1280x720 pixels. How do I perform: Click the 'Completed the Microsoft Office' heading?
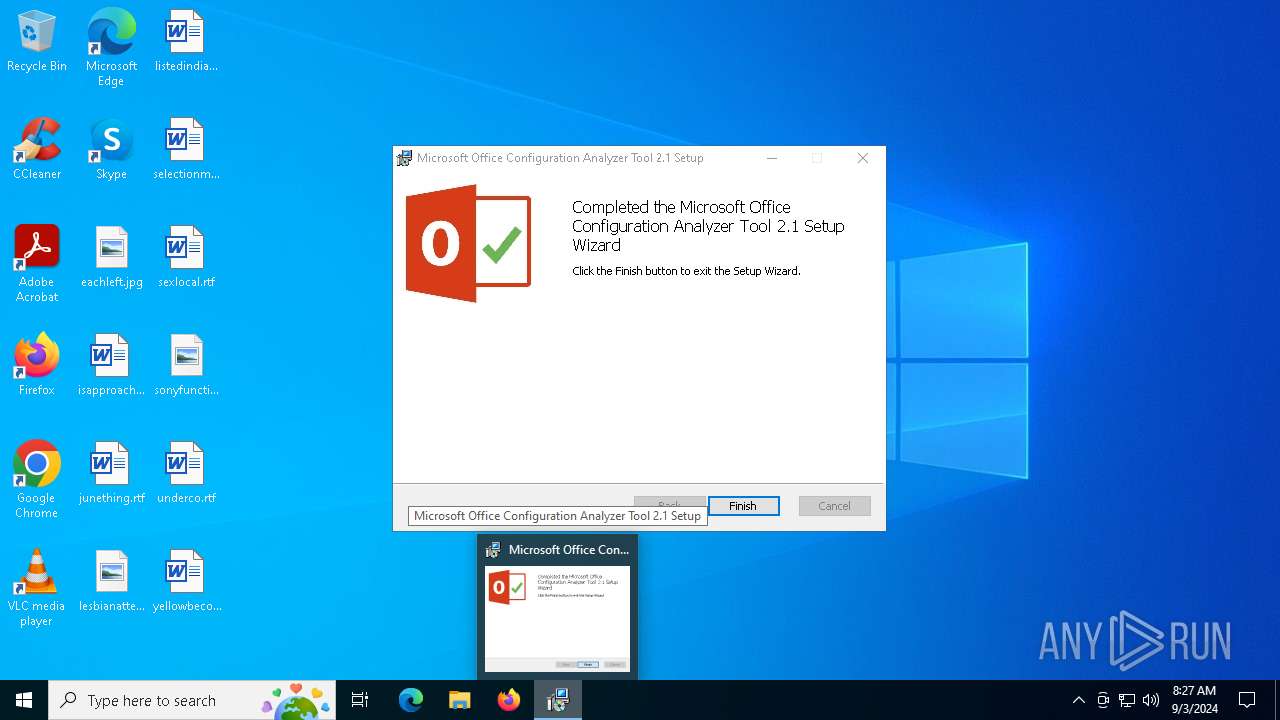pyautogui.click(x=708, y=226)
